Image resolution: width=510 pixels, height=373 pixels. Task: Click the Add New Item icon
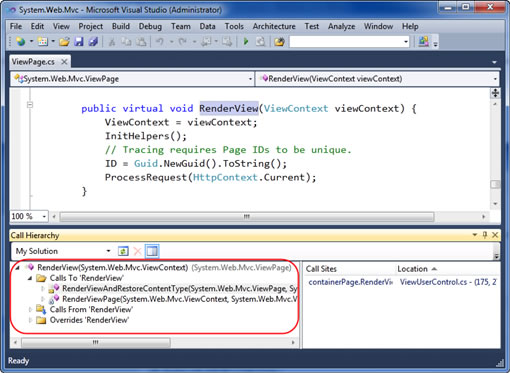[x=43, y=42]
